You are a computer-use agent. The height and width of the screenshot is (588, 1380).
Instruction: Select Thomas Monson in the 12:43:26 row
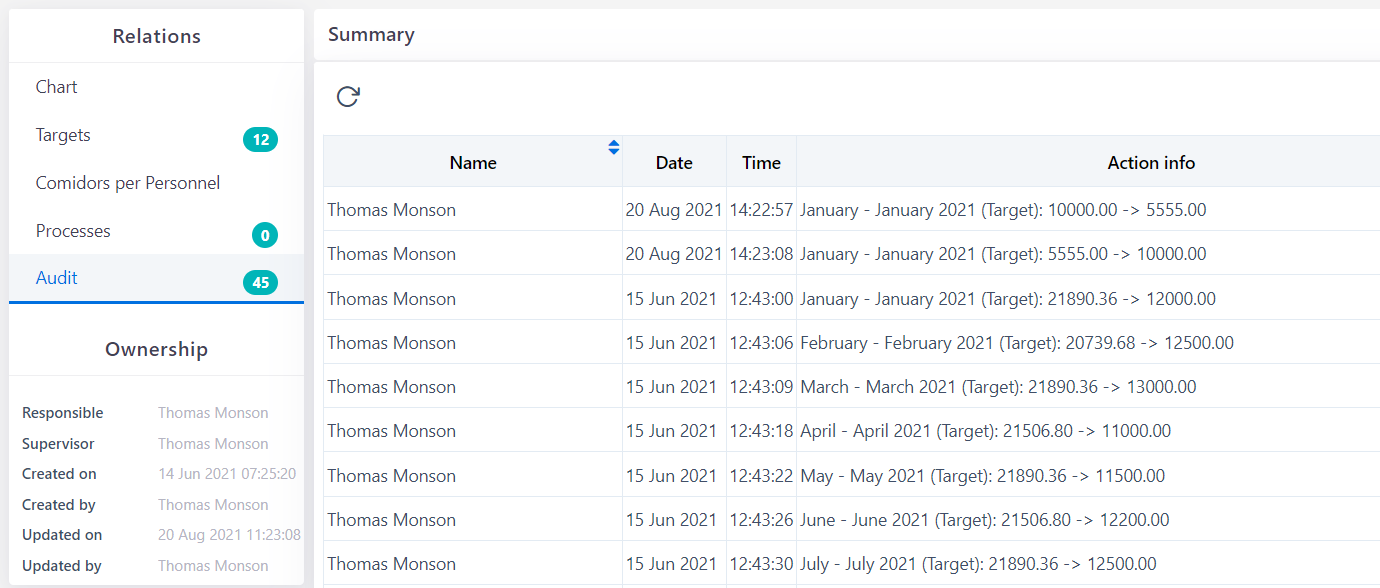[x=391, y=520]
